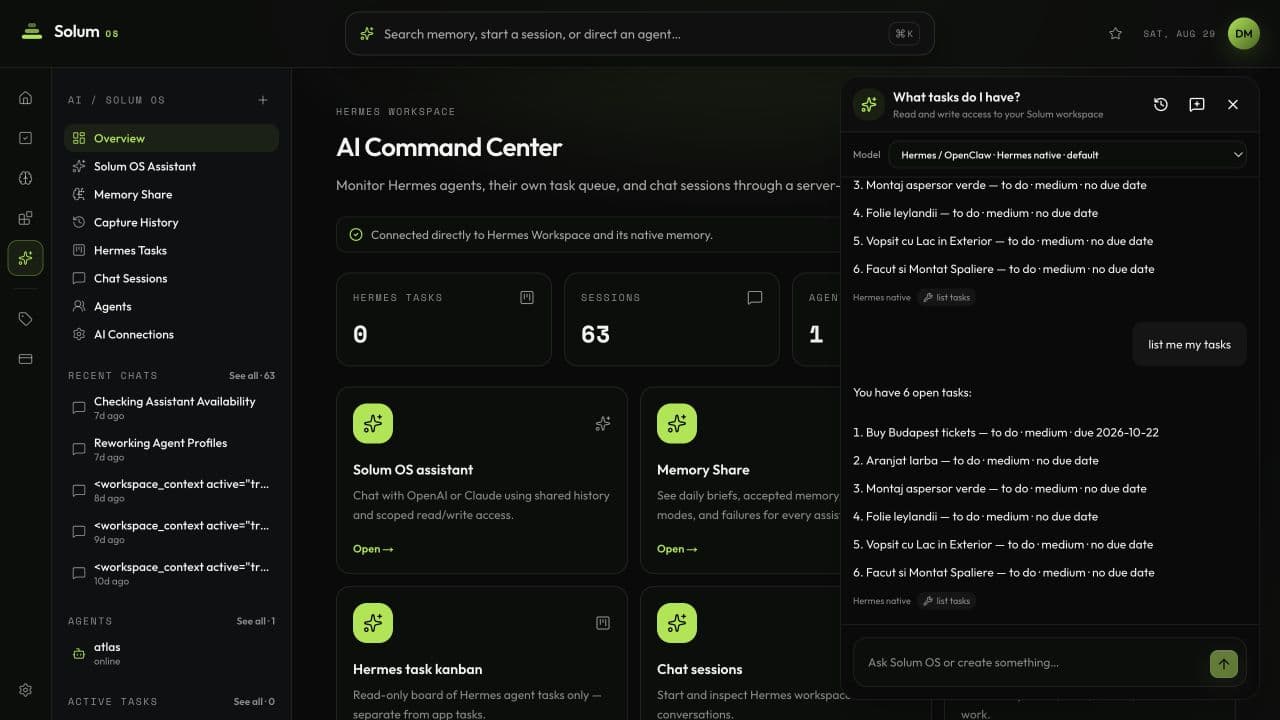The width and height of the screenshot is (1280, 720).
Task: Open settings gear at bottom of left rail
Action: (25, 690)
